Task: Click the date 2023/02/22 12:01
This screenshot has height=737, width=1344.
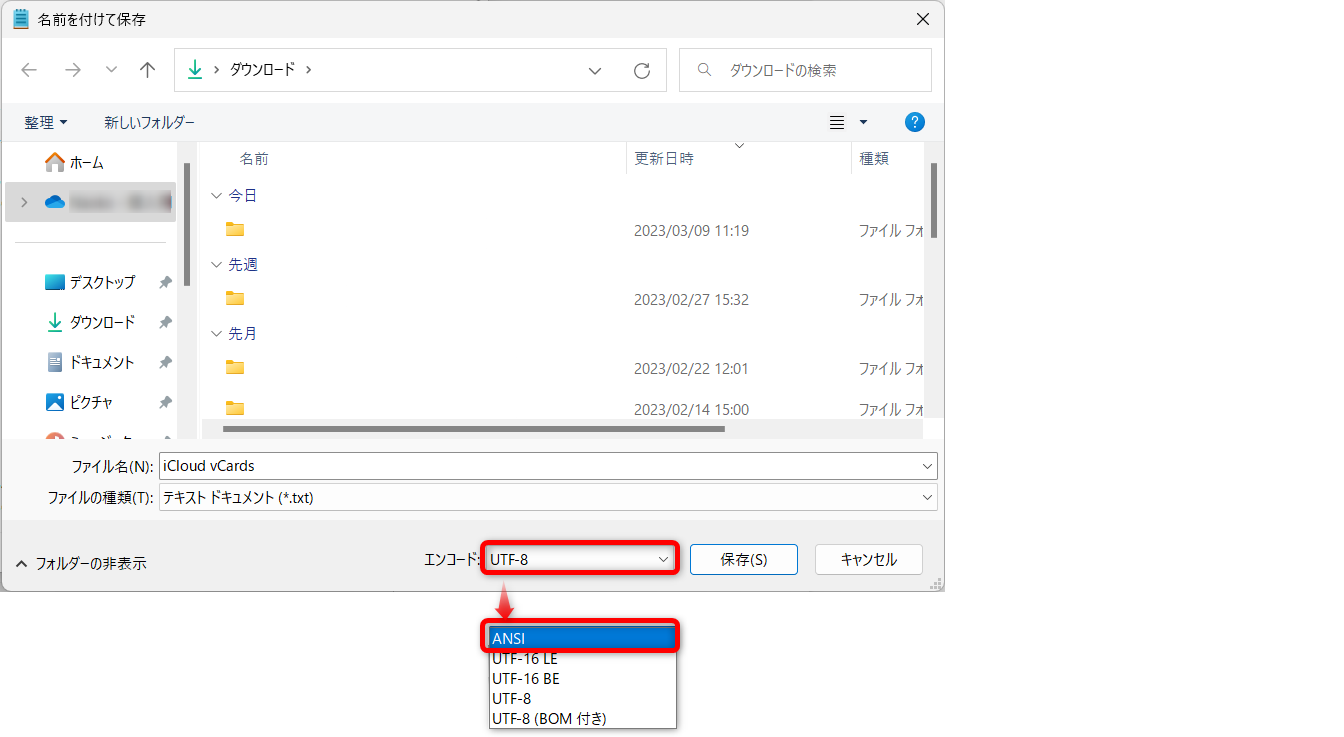Action: pyautogui.click(x=691, y=369)
